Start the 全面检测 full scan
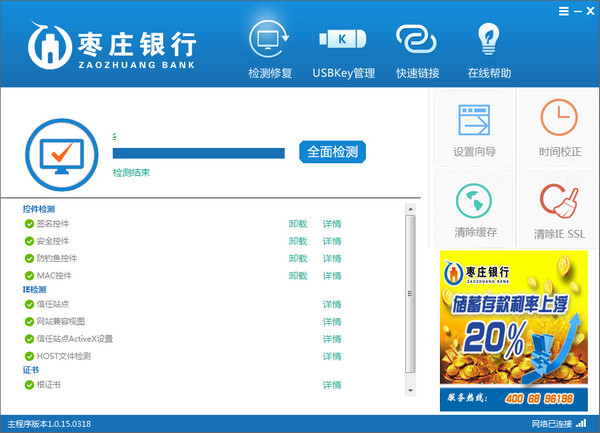Image resolution: width=600 pixels, height=433 pixels. pyautogui.click(x=333, y=152)
